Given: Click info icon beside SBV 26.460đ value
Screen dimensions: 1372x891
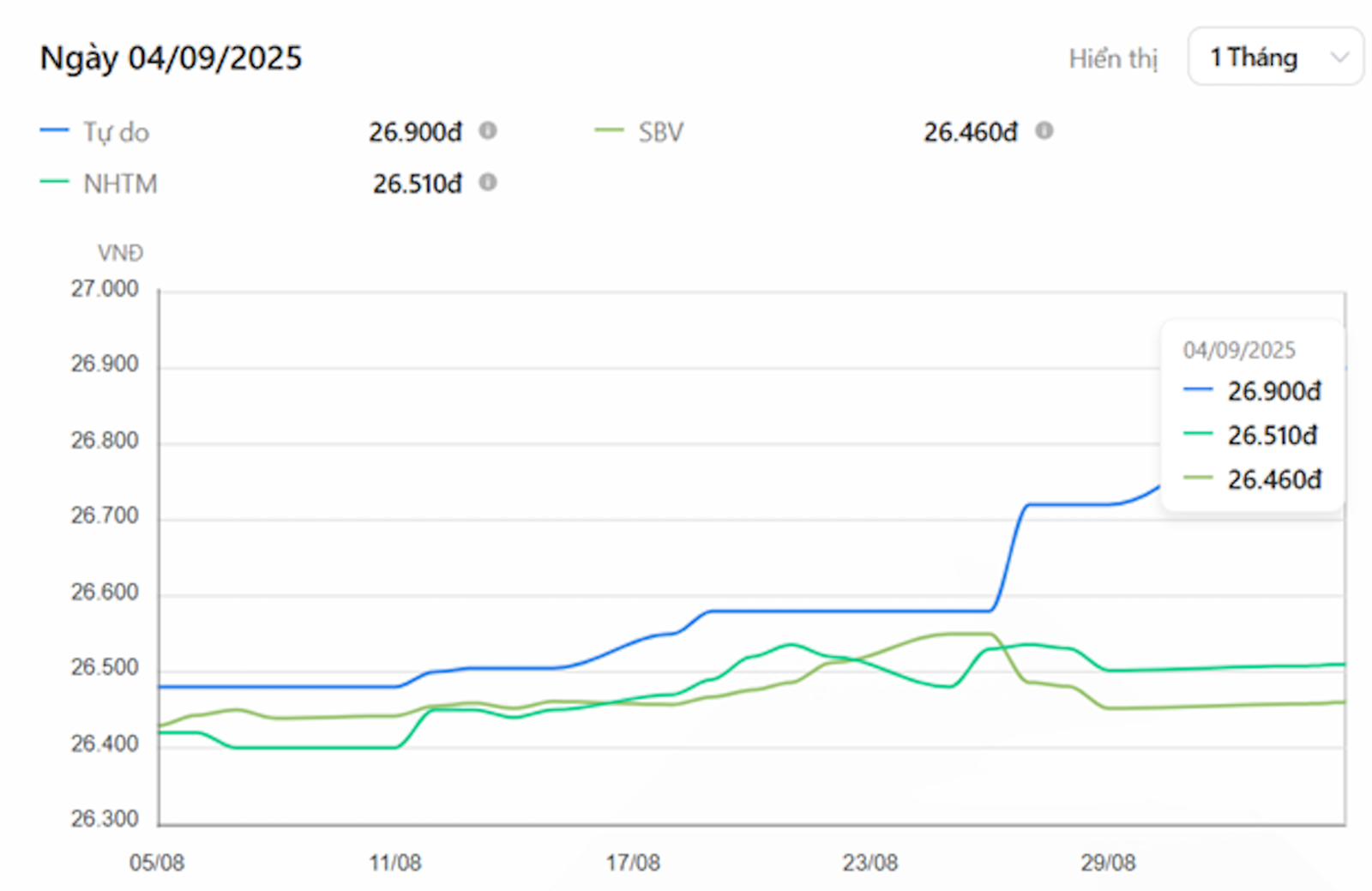Looking at the screenshot, I should pyautogui.click(x=1043, y=131).
